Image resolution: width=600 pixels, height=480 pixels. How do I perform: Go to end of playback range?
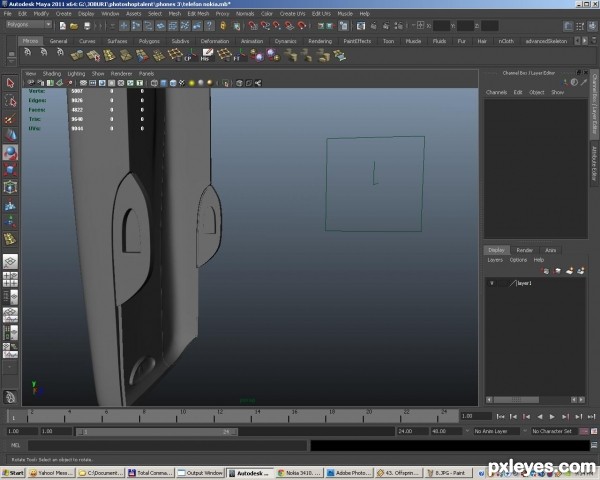(592, 416)
